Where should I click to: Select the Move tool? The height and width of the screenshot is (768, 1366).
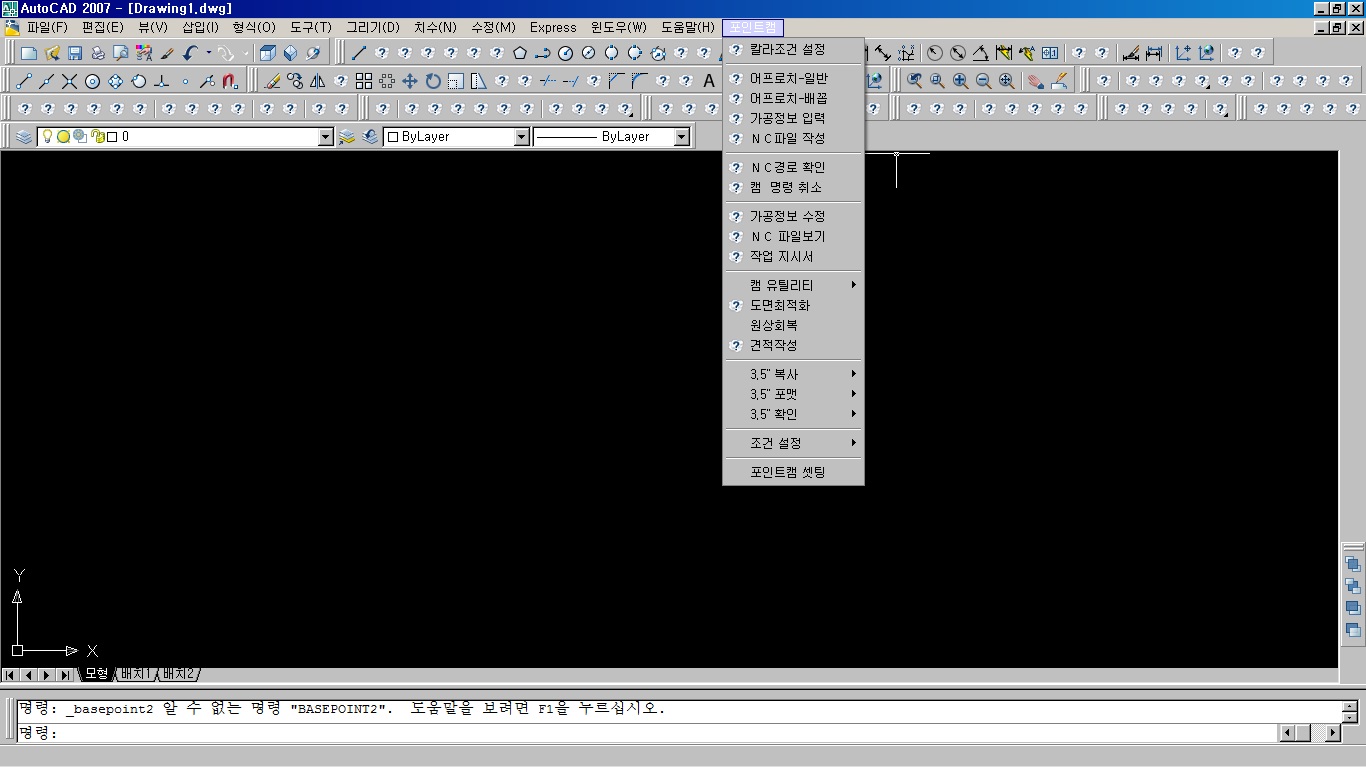pyautogui.click(x=410, y=81)
